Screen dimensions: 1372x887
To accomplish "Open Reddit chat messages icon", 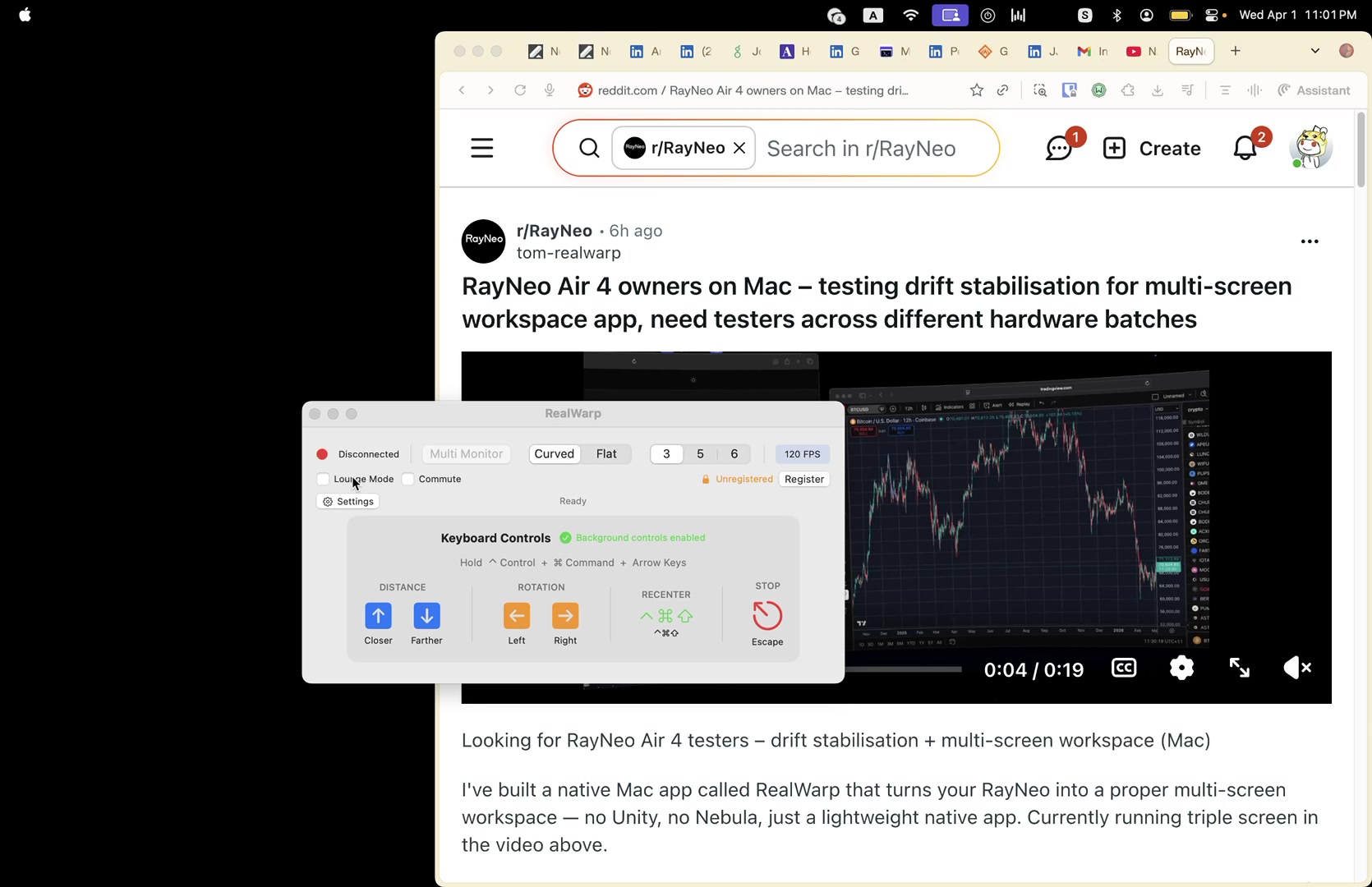I will pos(1059,149).
